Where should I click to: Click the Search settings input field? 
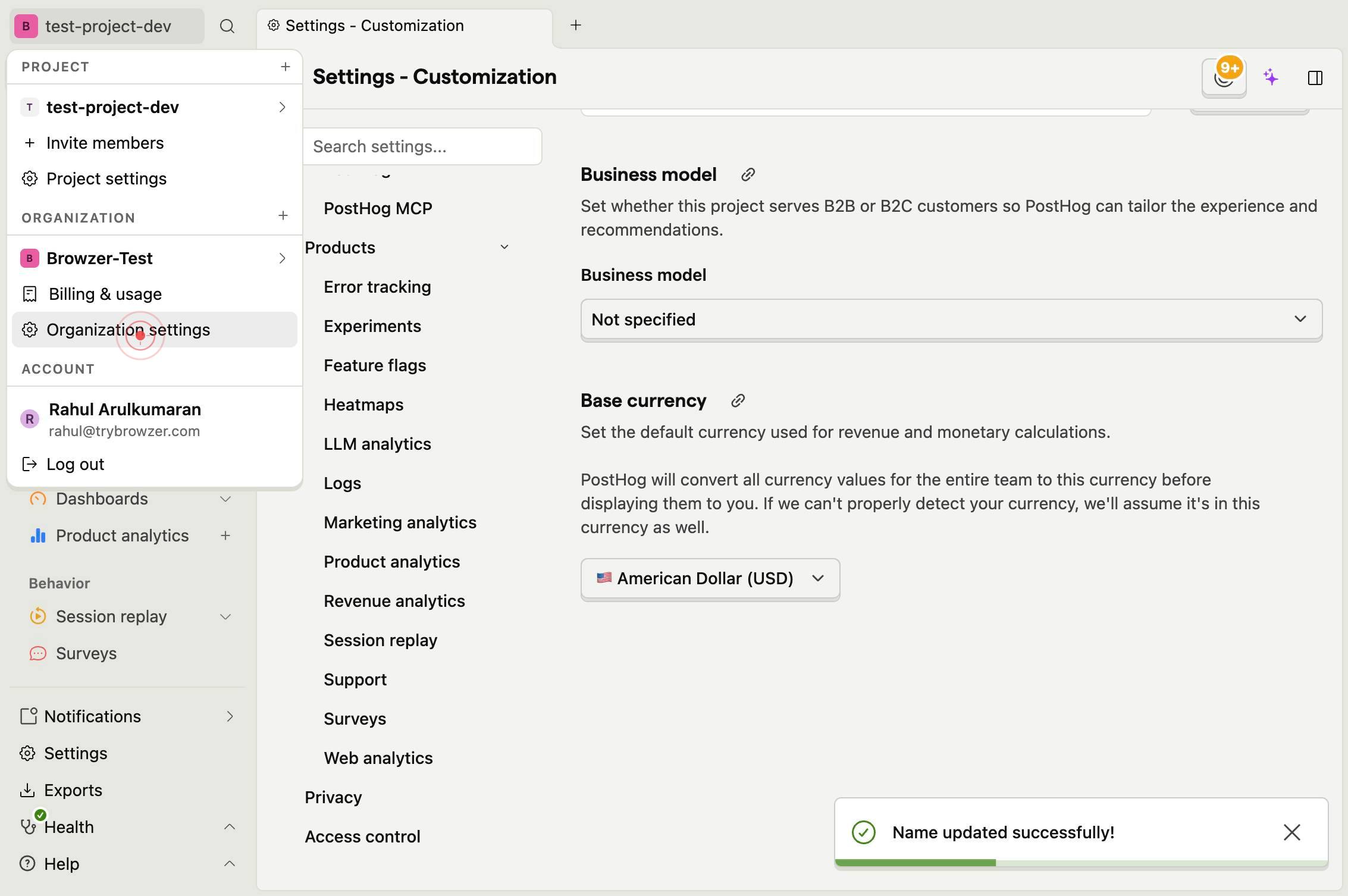click(x=422, y=146)
